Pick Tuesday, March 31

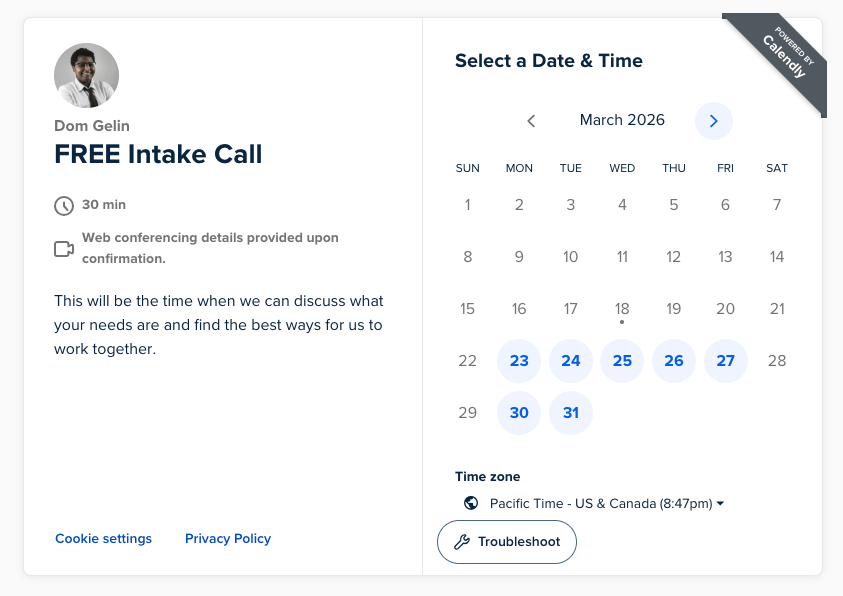[571, 413]
